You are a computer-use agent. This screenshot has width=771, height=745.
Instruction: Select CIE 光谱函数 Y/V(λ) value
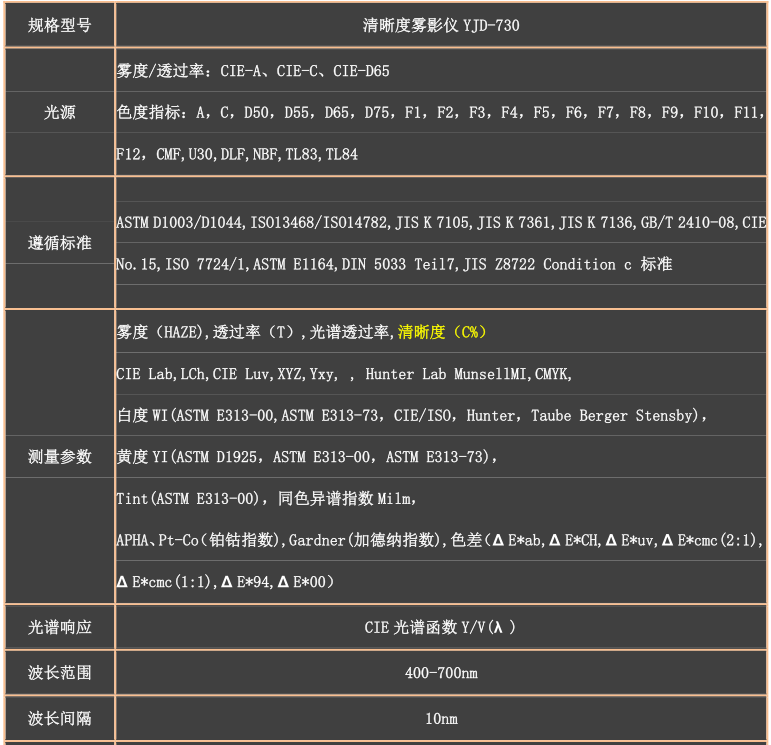coord(440,627)
